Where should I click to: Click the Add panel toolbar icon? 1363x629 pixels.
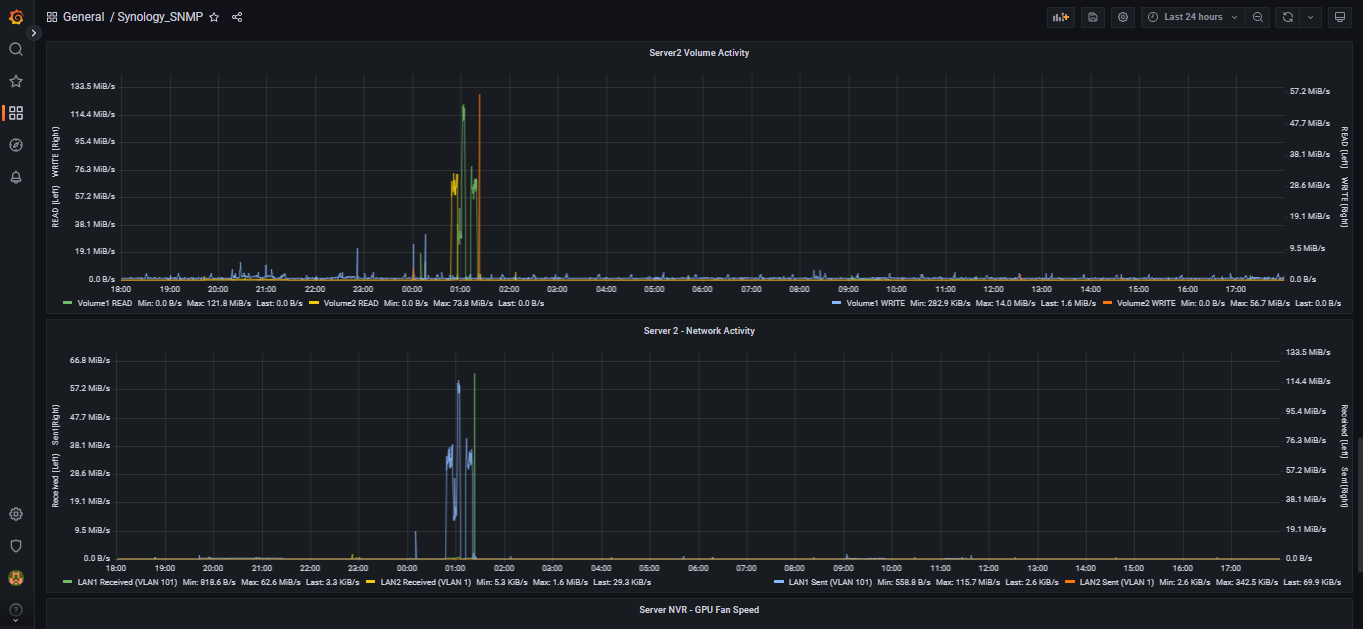1060,17
